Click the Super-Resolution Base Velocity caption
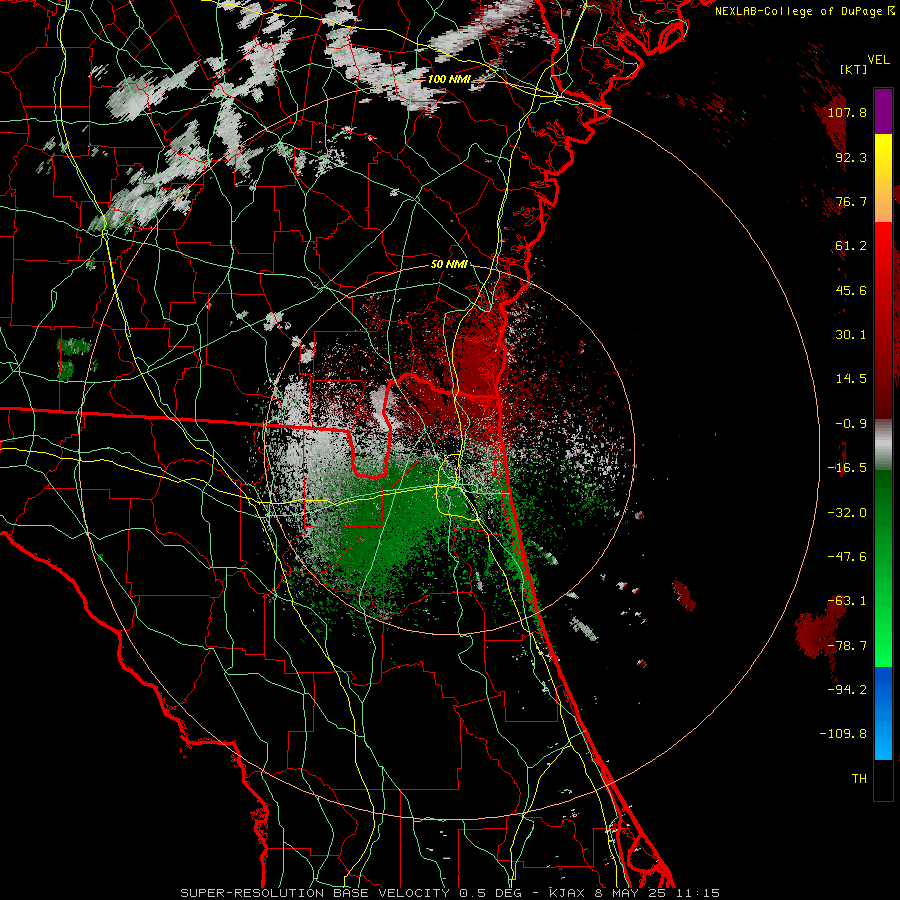 click(449, 893)
